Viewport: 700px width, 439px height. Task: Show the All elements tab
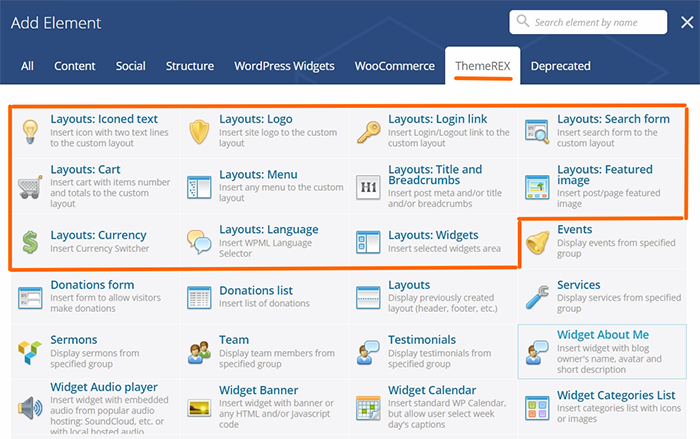27,66
